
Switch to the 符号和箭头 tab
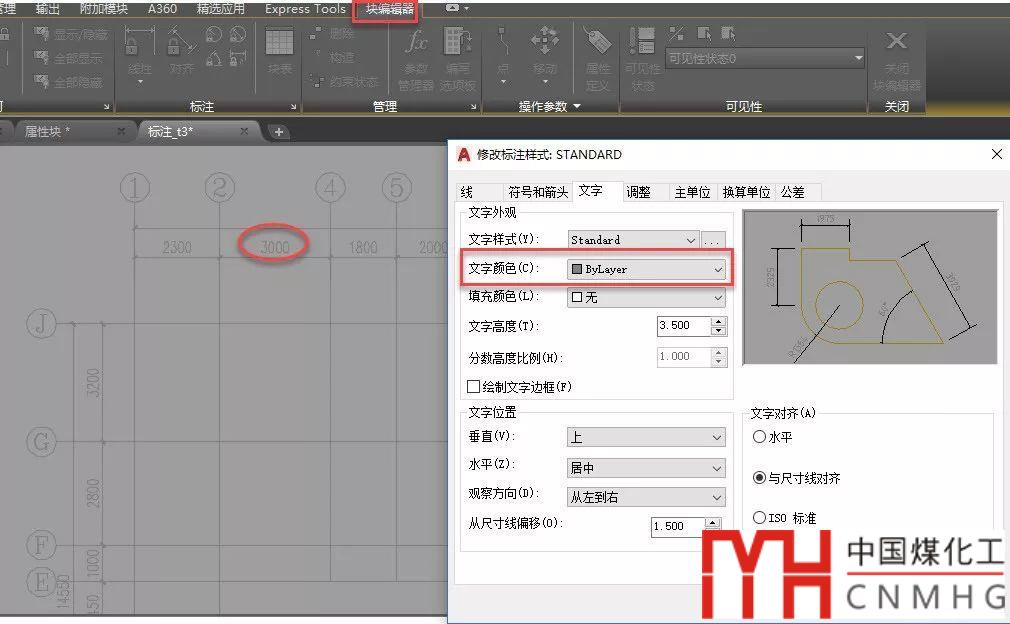click(537, 191)
